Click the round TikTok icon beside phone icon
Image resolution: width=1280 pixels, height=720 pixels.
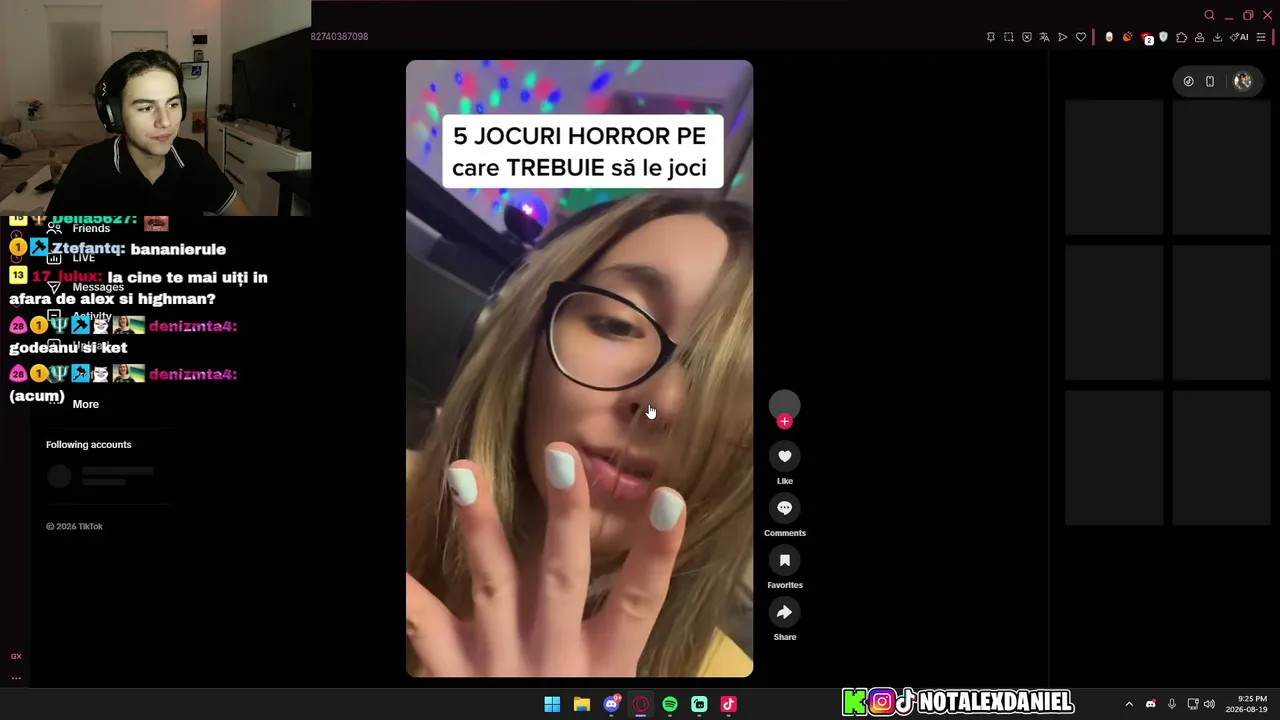(x=1188, y=82)
